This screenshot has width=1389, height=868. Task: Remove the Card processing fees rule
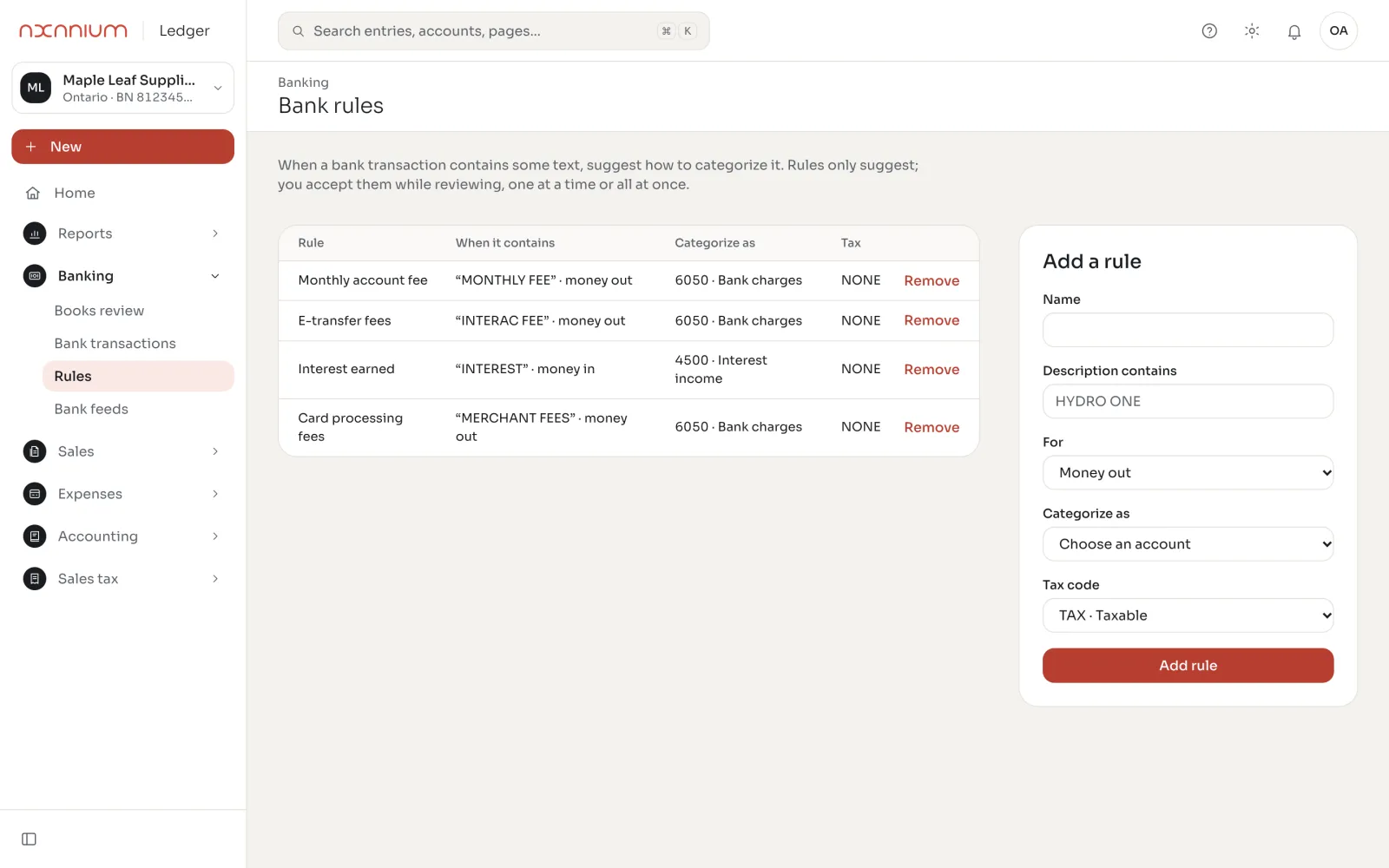(931, 427)
